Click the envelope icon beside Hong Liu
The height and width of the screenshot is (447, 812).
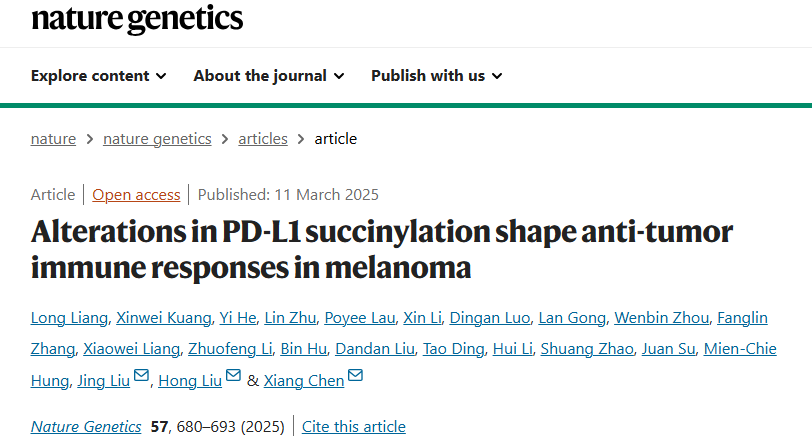233,377
